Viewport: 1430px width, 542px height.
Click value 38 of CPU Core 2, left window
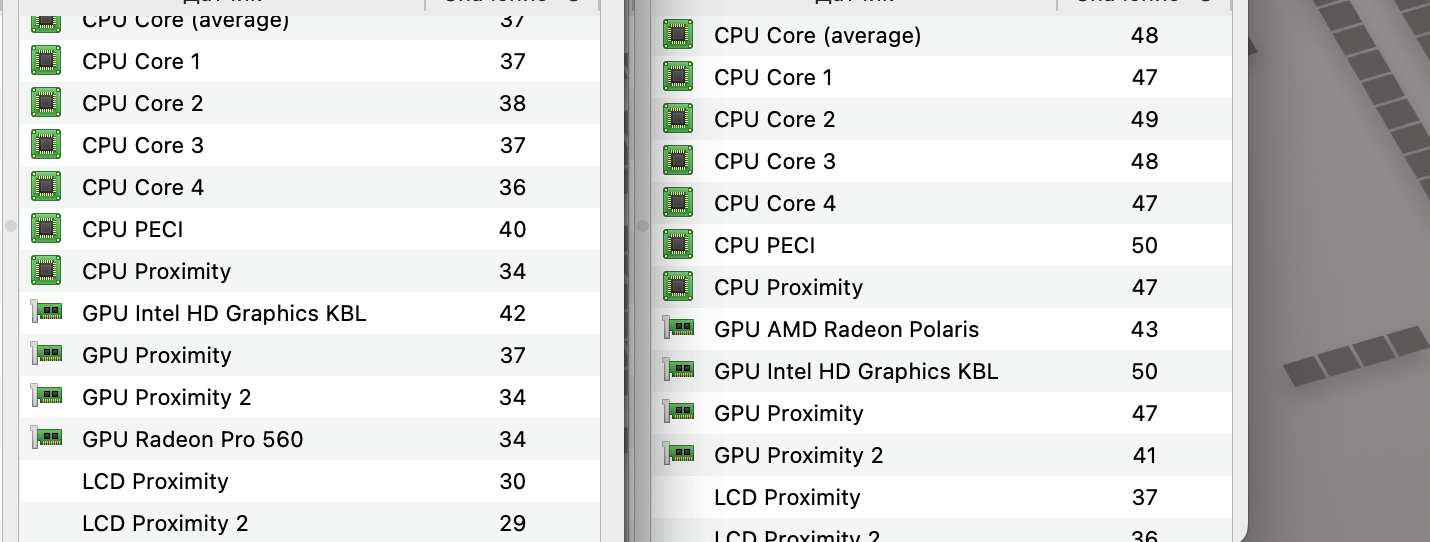pos(513,103)
